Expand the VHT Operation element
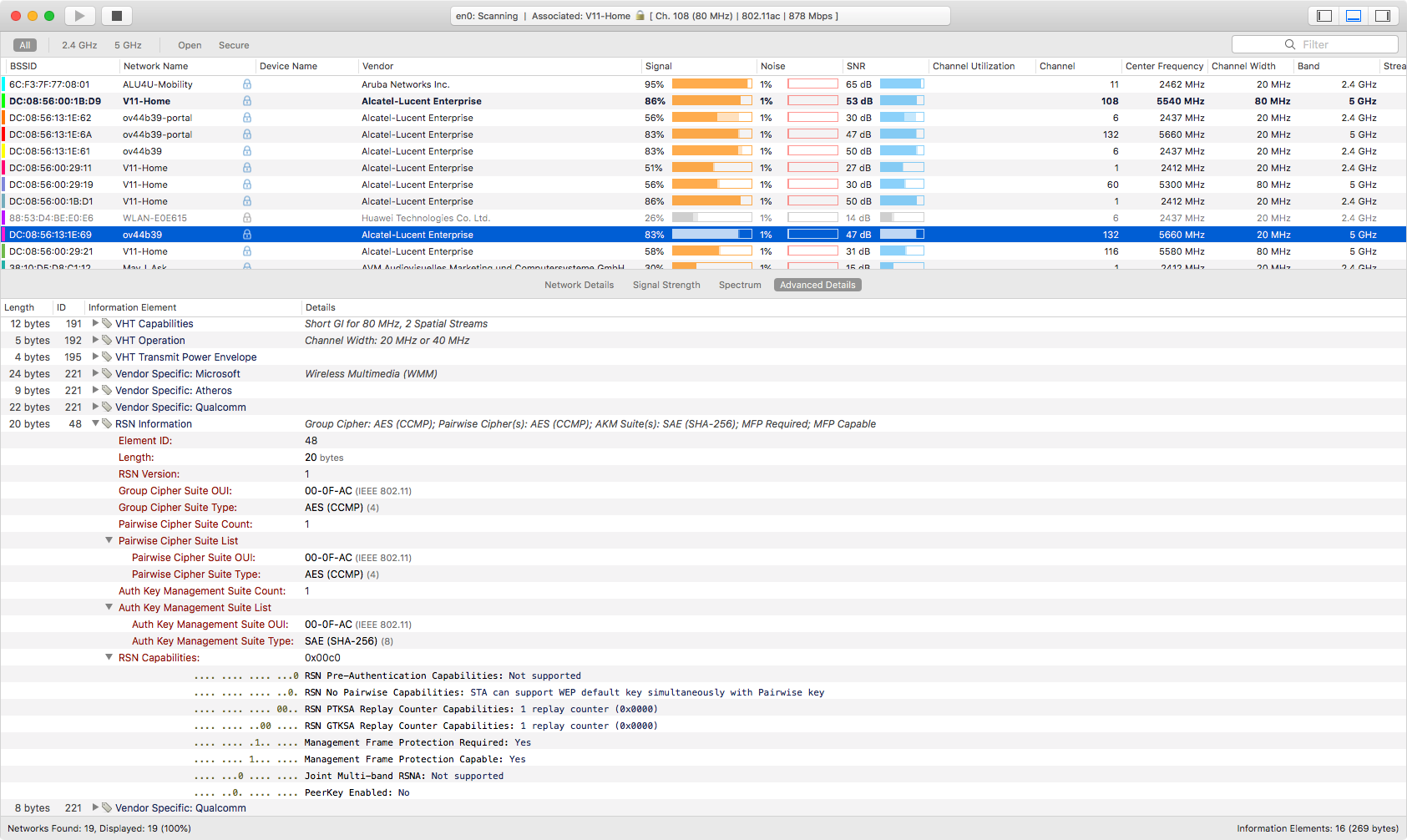The image size is (1407, 840). tap(95, 341)
